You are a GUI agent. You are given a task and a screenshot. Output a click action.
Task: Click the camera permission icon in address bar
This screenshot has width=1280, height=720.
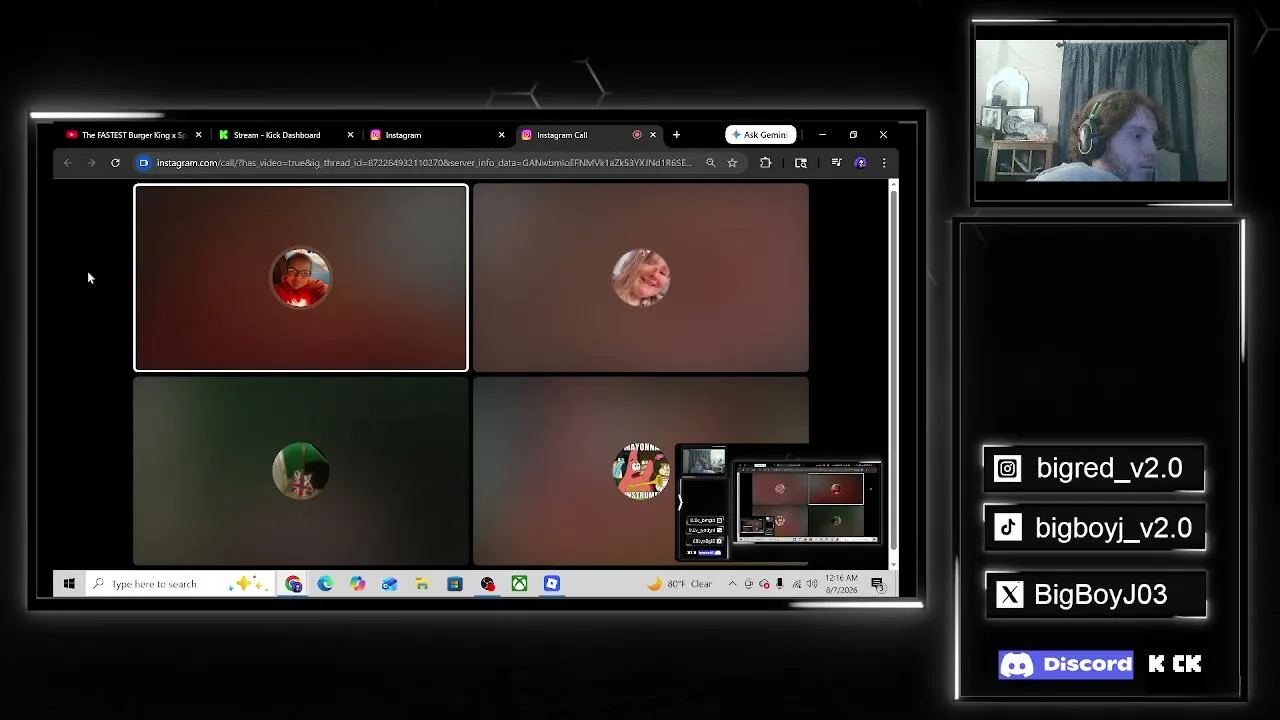pos(144,163)
